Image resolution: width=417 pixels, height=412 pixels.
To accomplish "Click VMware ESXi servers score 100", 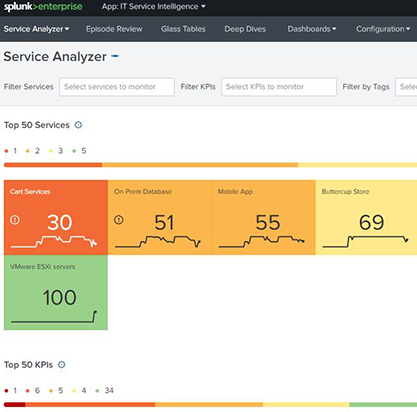I will 60,297.
